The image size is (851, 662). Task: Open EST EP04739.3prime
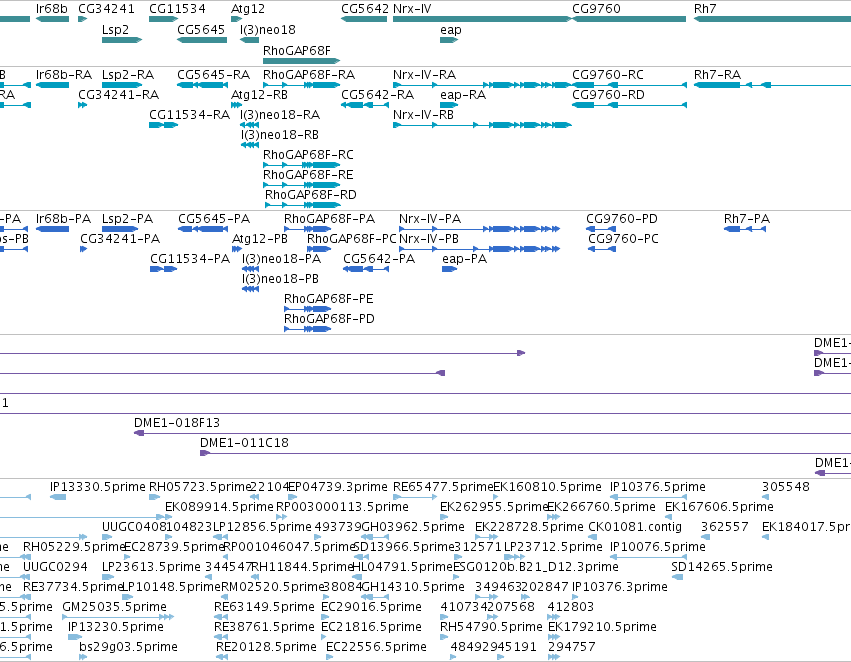[338, 487]
